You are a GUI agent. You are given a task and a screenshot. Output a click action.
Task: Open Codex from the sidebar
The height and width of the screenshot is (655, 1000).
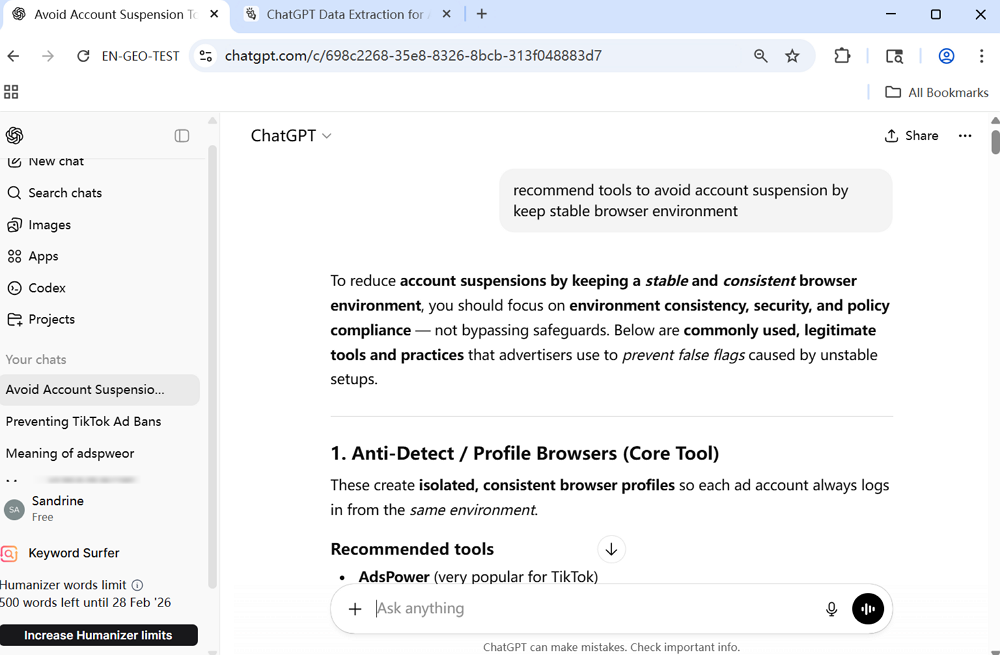tap(47, 288)
